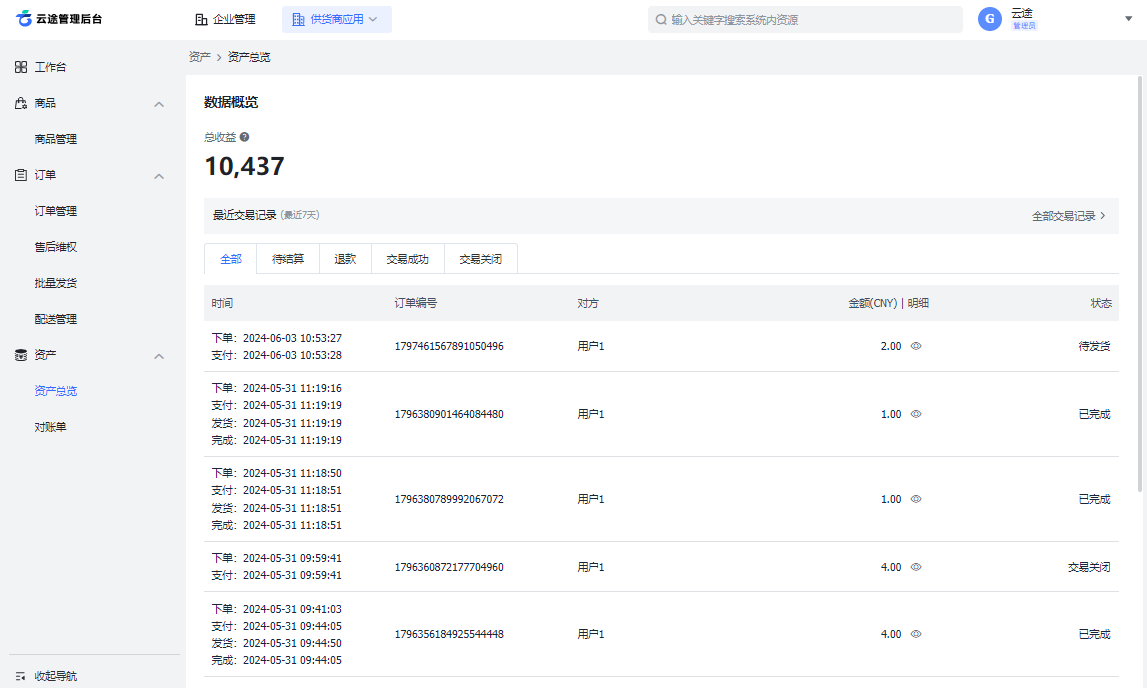
Task: Click the 金额(CNY) | 明细 column header
Action: (x=889, y=303)
